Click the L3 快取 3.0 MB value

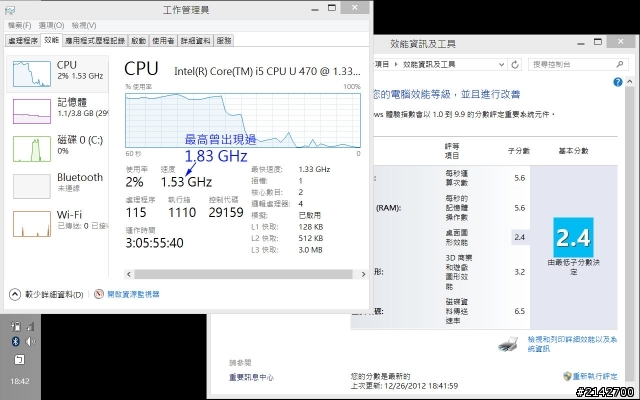[x=310, y=250]
